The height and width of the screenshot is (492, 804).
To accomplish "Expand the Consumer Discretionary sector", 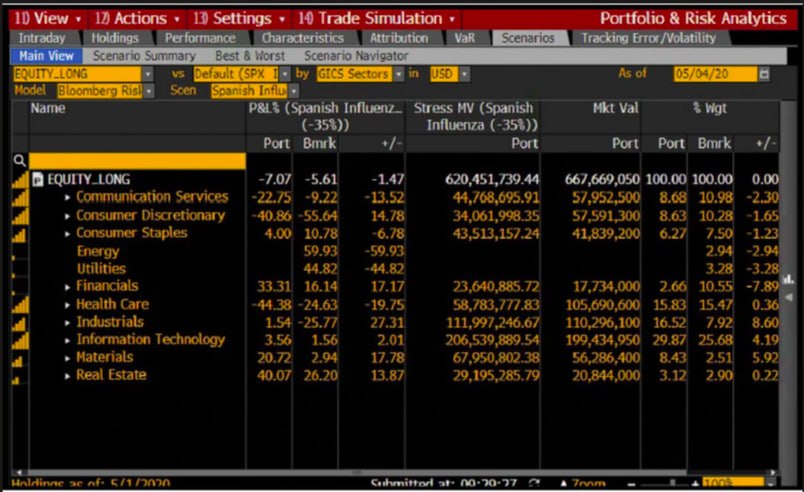I will (67, 216).
